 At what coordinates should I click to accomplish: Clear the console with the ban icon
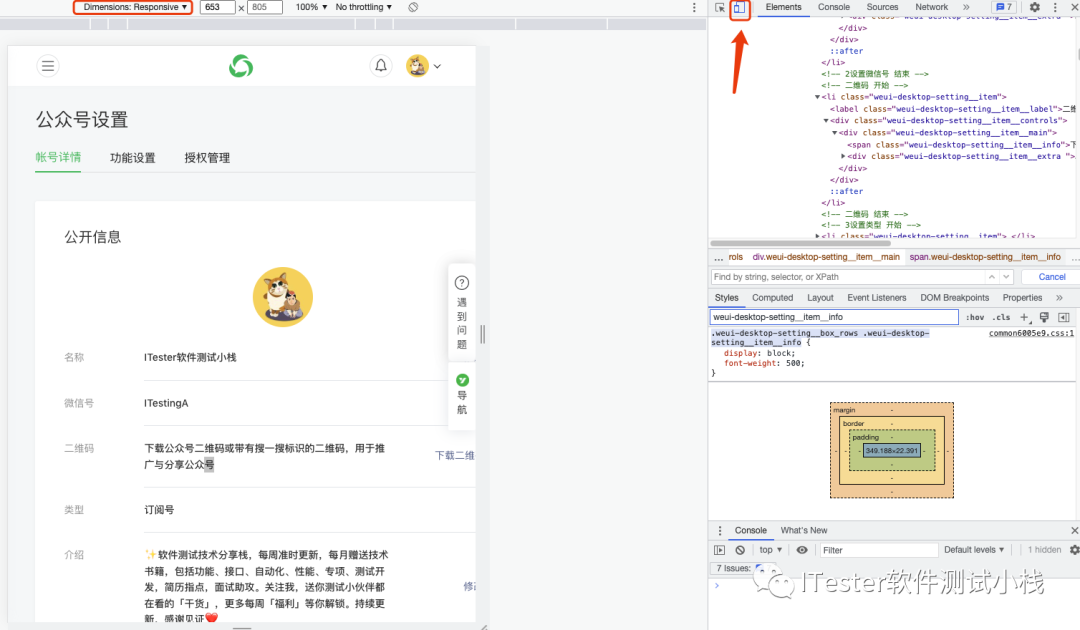tap(740, 550)
